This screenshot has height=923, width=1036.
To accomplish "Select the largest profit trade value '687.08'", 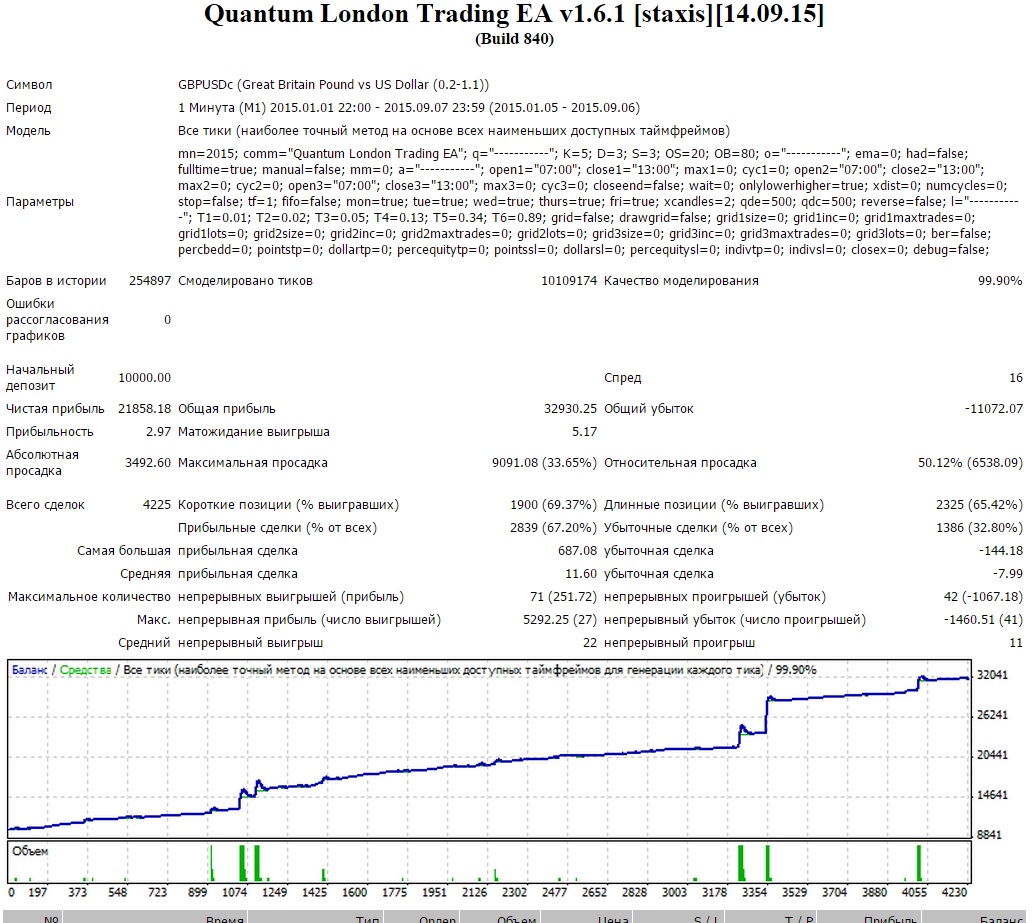I will pos(577,551).
